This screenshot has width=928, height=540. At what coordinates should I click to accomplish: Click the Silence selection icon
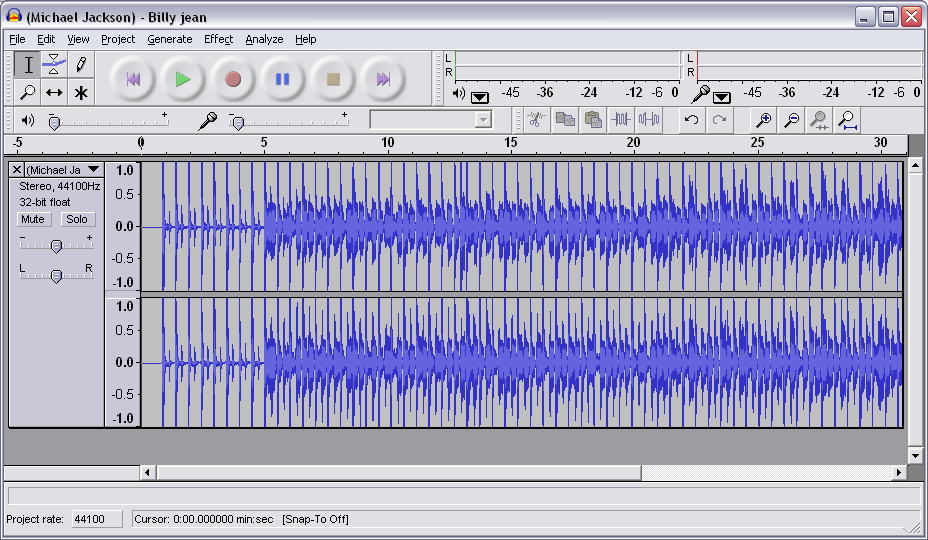point(649,120)
